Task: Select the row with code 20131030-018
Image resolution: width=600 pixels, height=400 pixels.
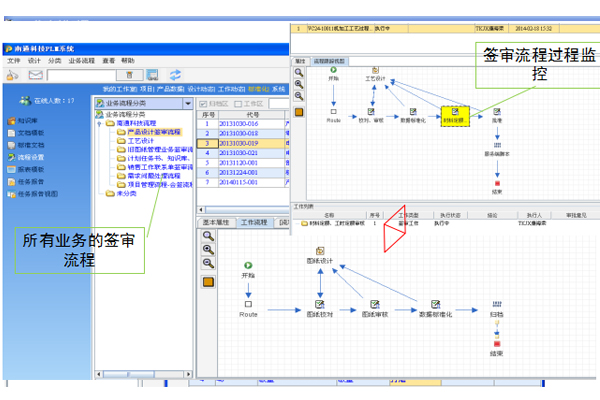Action: coord(243,134)
